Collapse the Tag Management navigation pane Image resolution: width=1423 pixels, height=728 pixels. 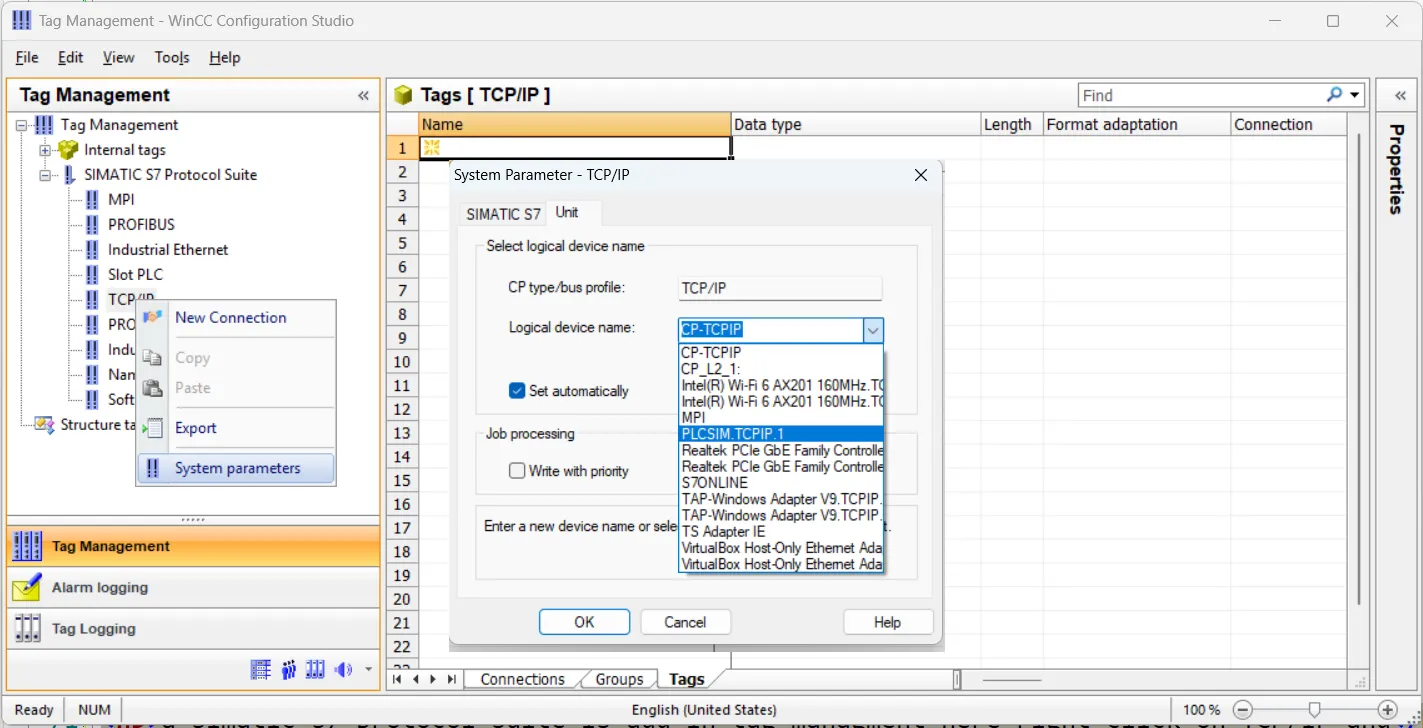[x=363, y=96]
